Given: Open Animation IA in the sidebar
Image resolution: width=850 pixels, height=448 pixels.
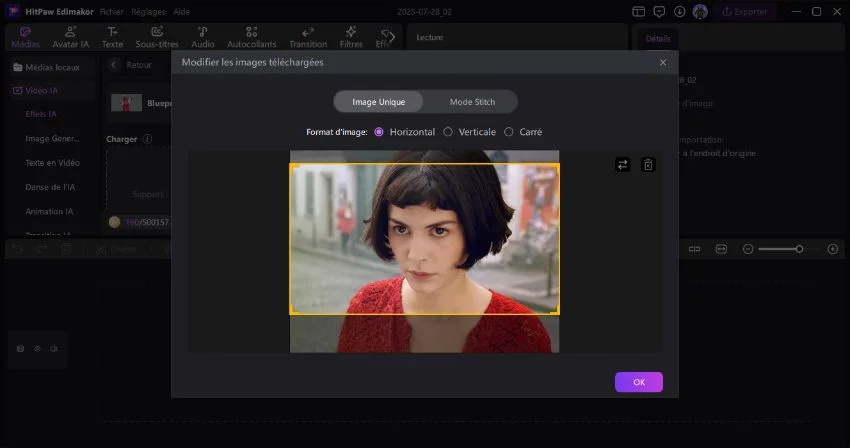Looking at the screenshot, I should point(49,212).
